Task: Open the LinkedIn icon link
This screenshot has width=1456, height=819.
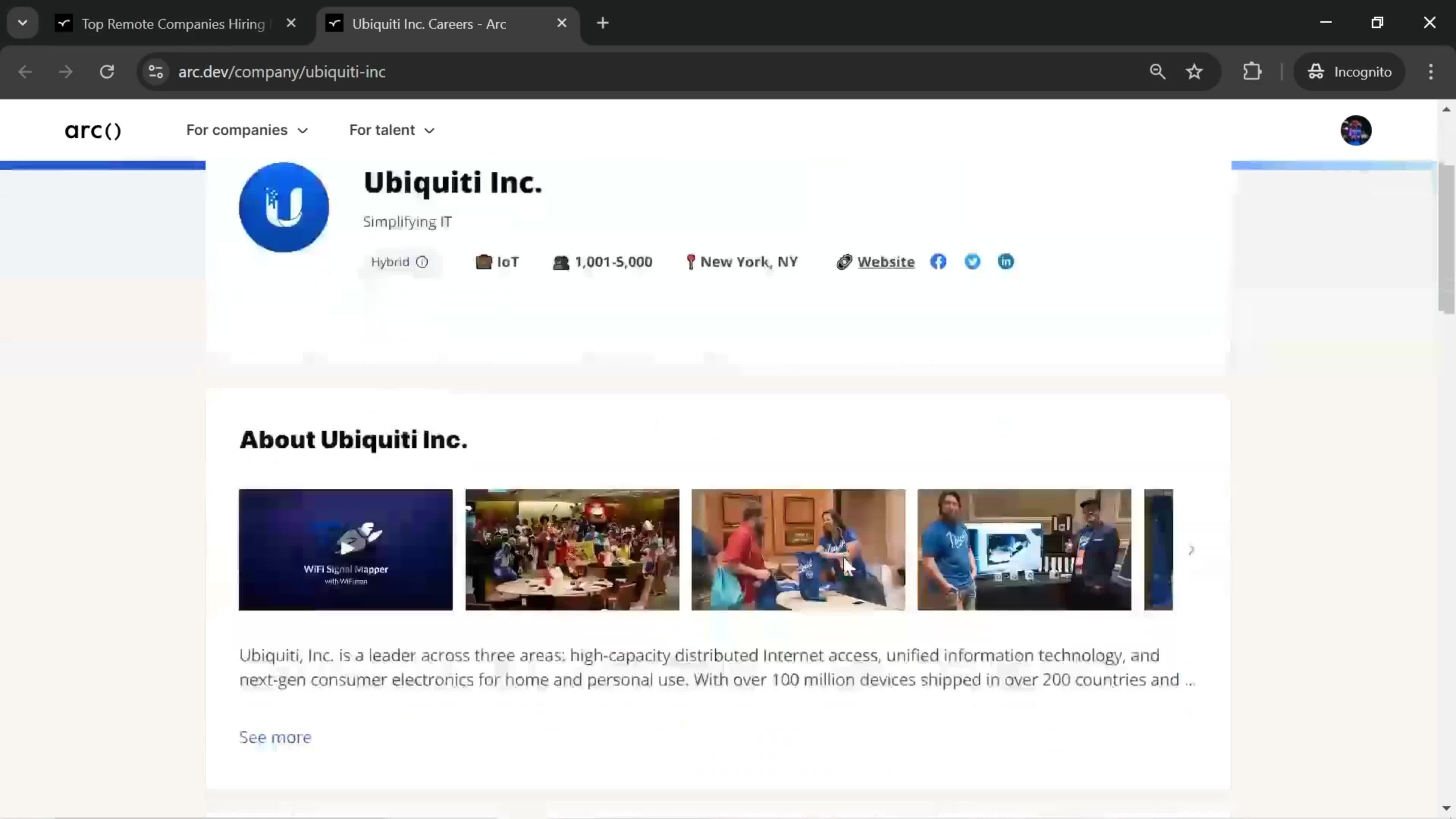Action: [1006, 261]
